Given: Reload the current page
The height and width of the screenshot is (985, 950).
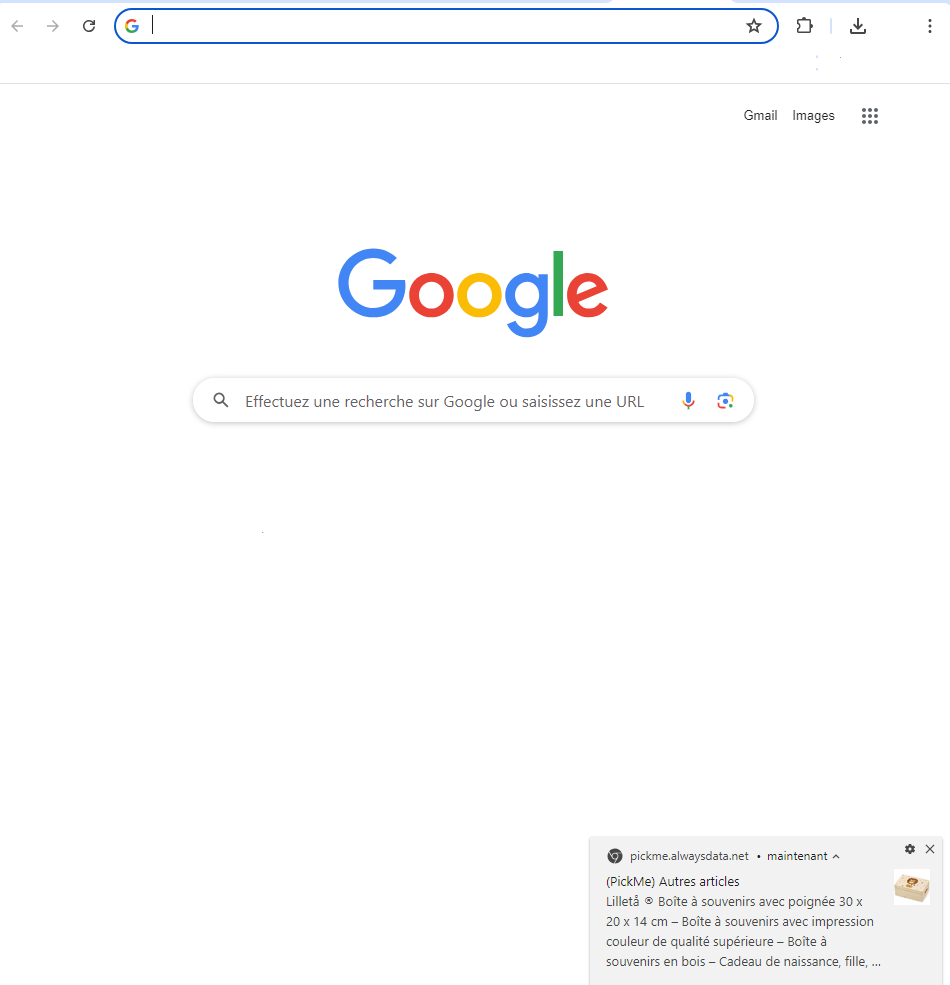Looking at the screenshot, I should (x=89, y=26).
